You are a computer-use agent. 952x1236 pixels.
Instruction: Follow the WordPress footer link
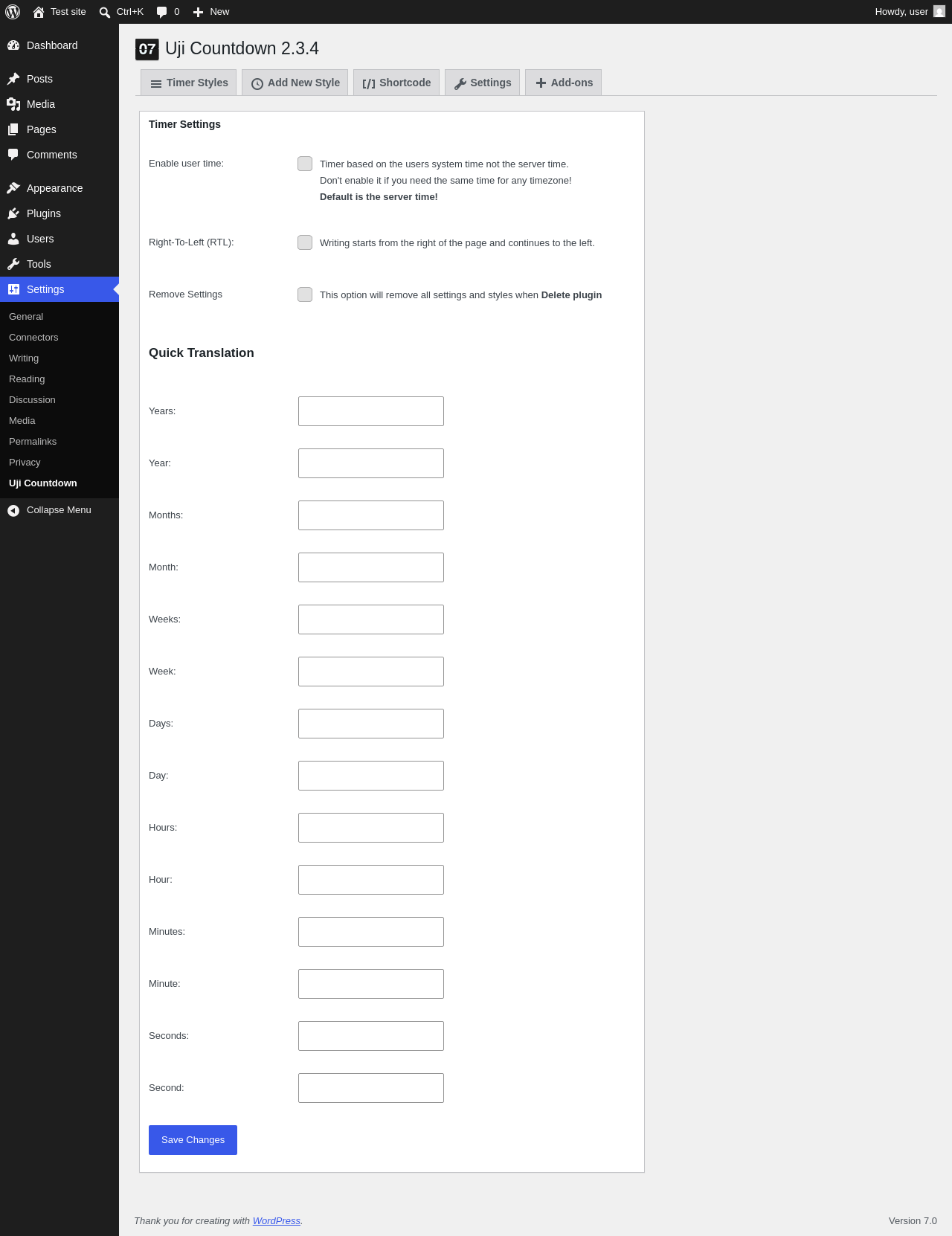(x=277, y=1220)
